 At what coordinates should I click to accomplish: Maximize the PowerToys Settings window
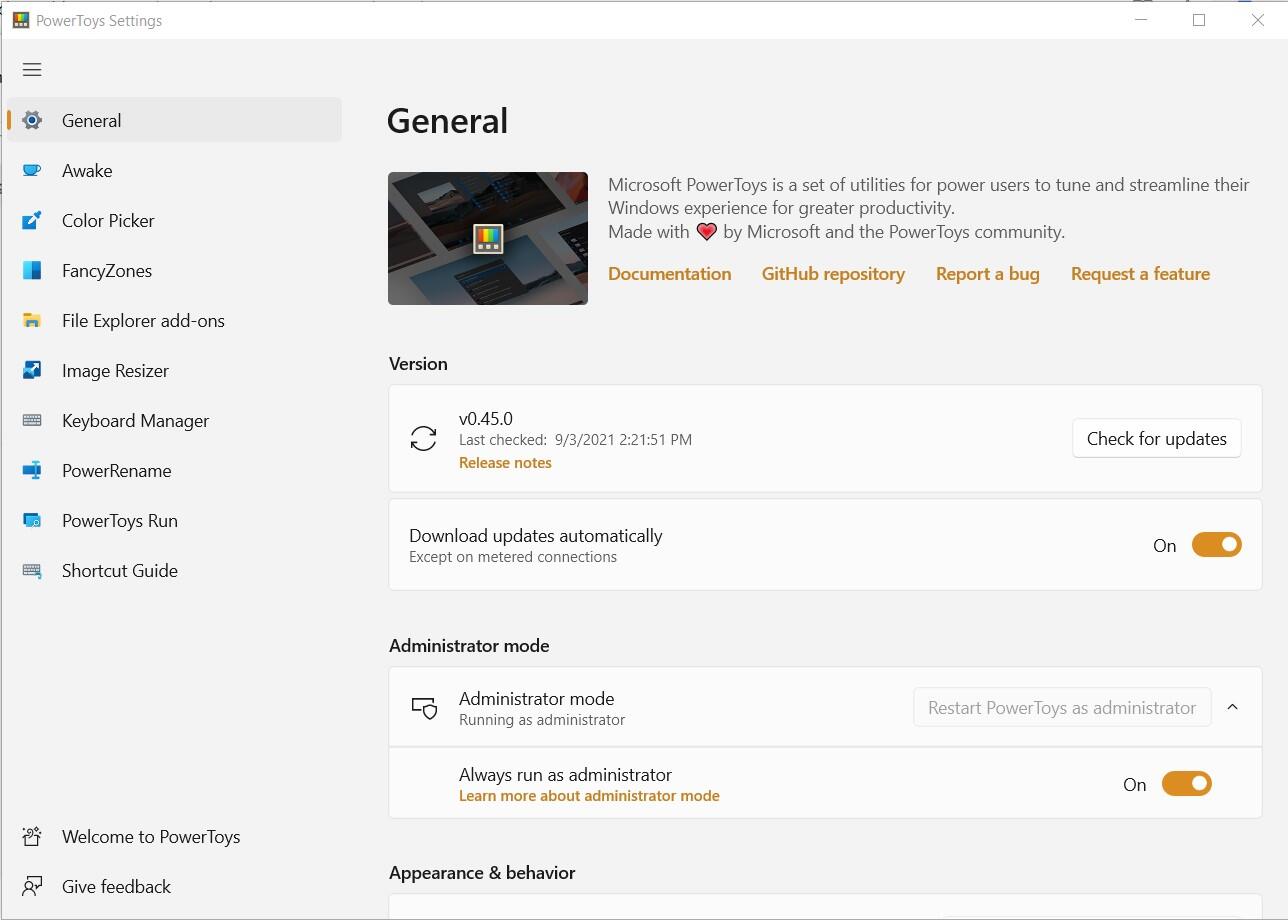tap(1199, 20)
